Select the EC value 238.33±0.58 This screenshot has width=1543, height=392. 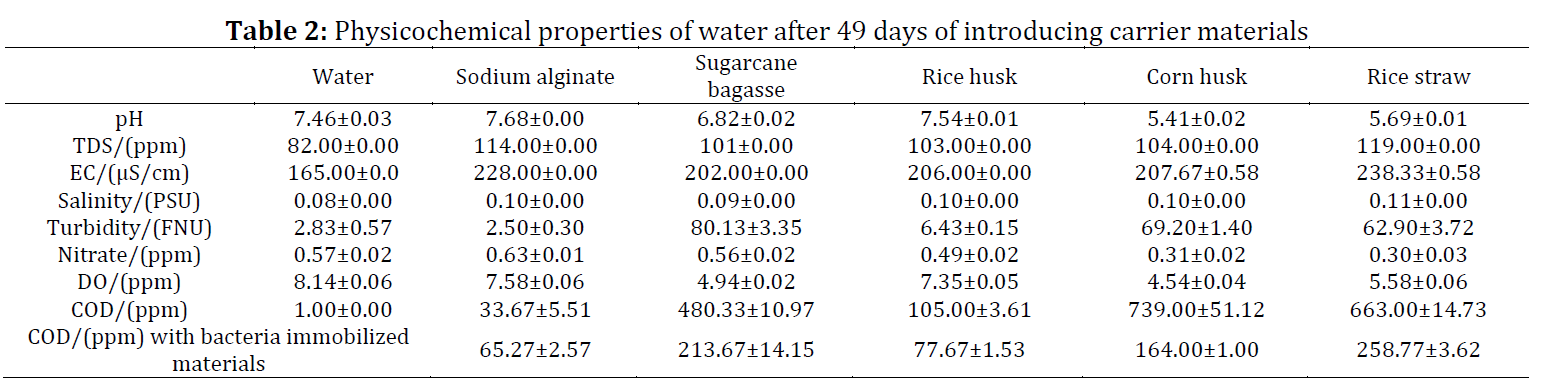coord(1420,174)
